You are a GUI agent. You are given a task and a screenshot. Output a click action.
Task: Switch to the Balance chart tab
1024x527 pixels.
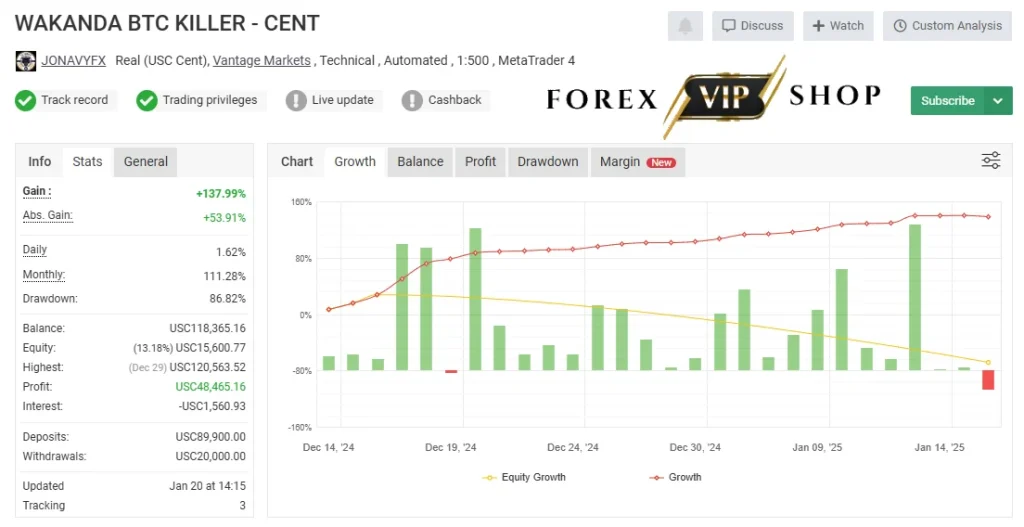(x=420, y=162)
